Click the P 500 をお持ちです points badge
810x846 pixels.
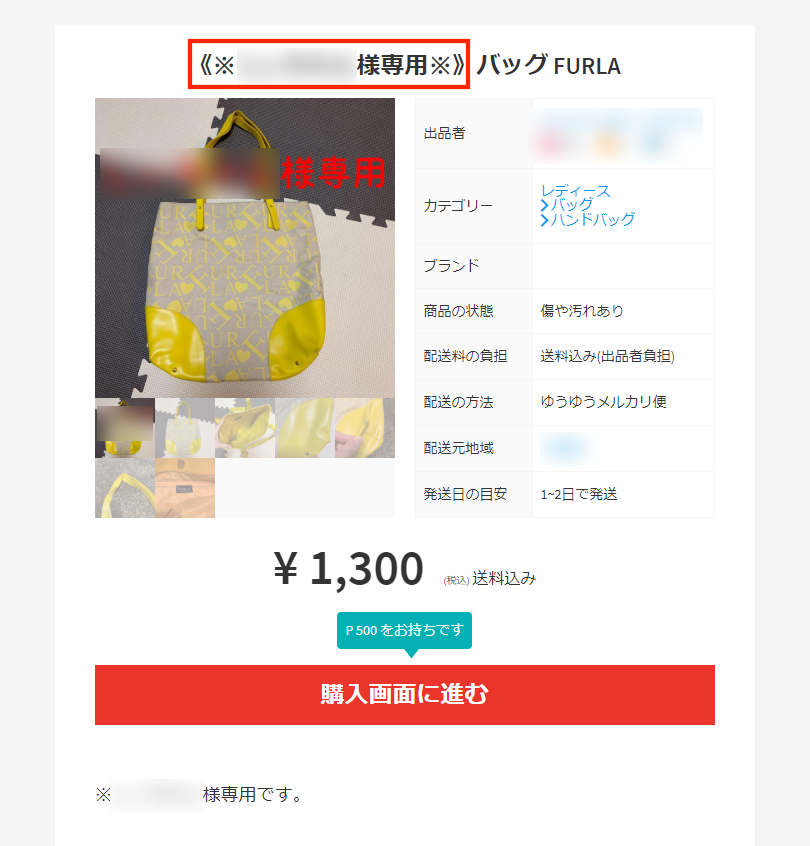coord(404,630)
